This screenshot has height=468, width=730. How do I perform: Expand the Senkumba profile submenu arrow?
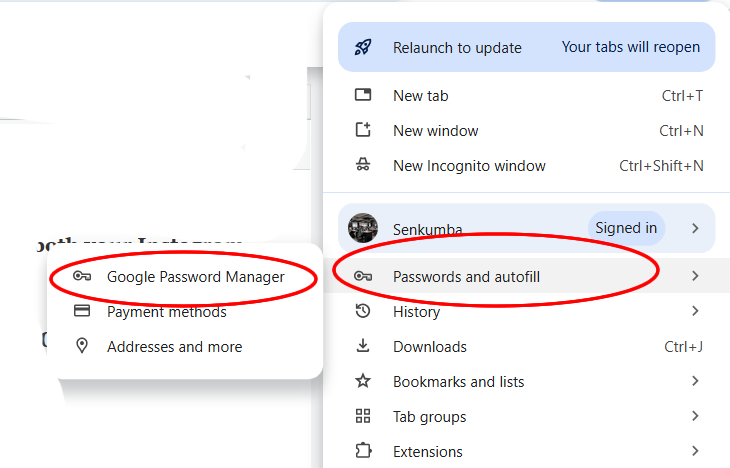pyautogui.click(x=695, y=229)
